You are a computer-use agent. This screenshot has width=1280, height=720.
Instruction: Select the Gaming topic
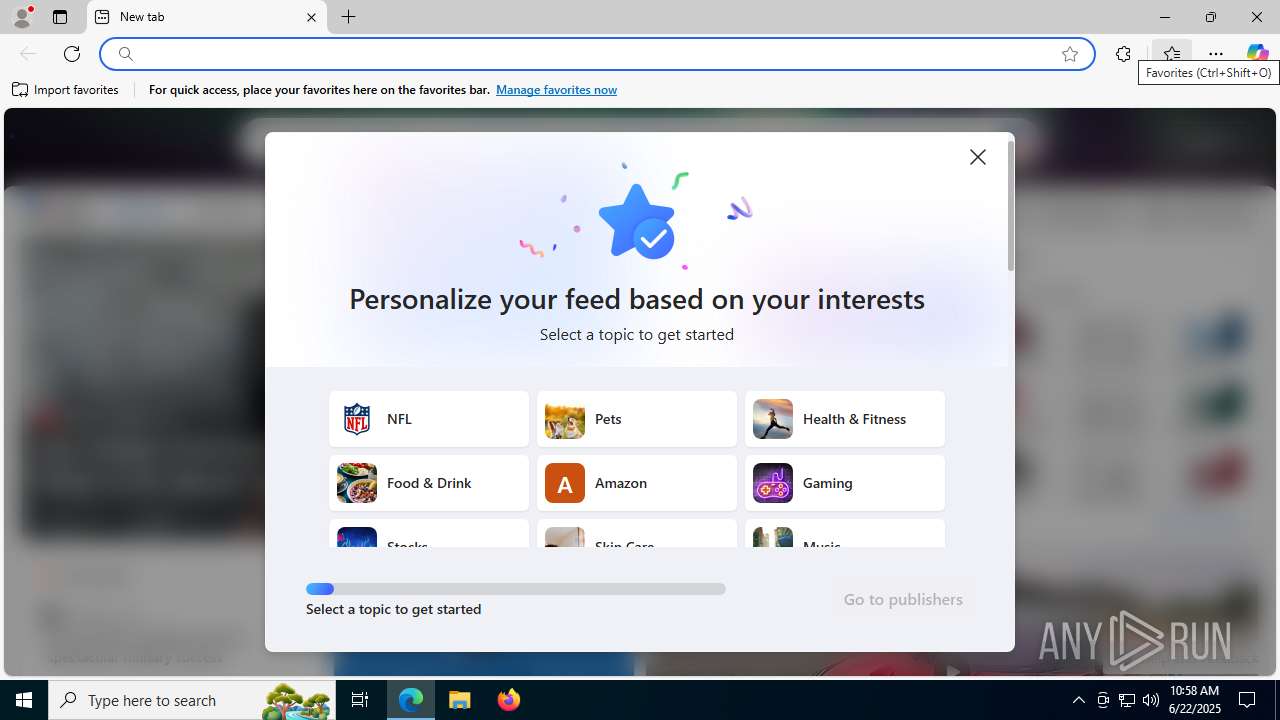point(845,483)
